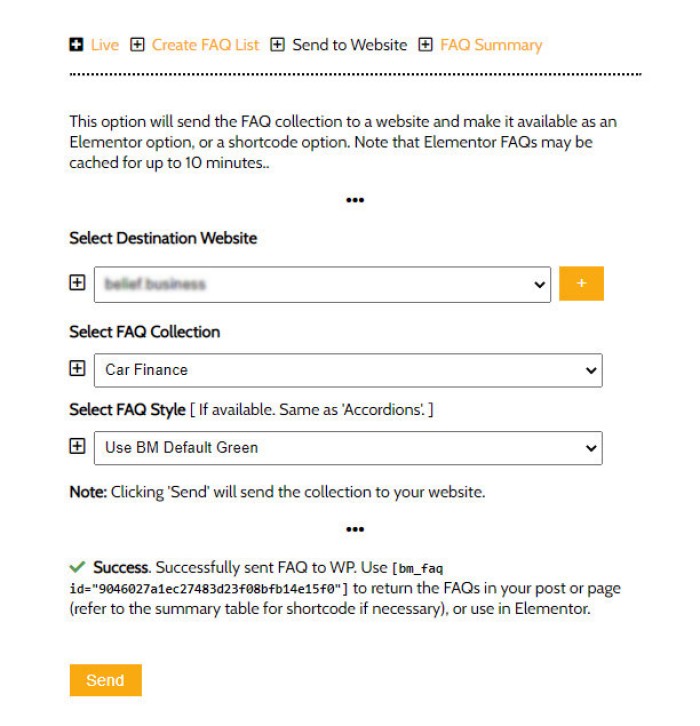Expand the plus icon beside Car Finance
Viewport: 700px width, 726px height.
tap(77, 369)
